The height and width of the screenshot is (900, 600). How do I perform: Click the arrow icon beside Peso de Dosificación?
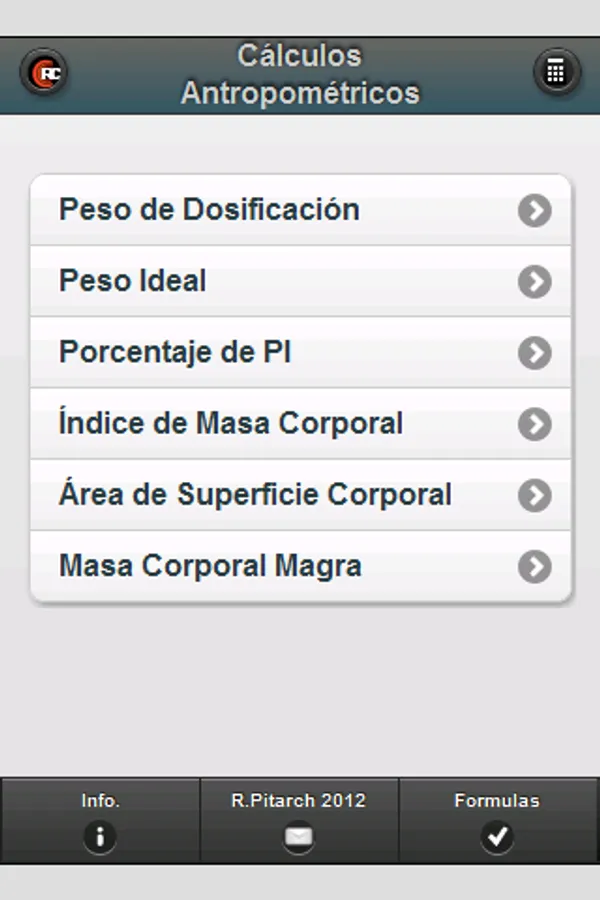point(535,210)
